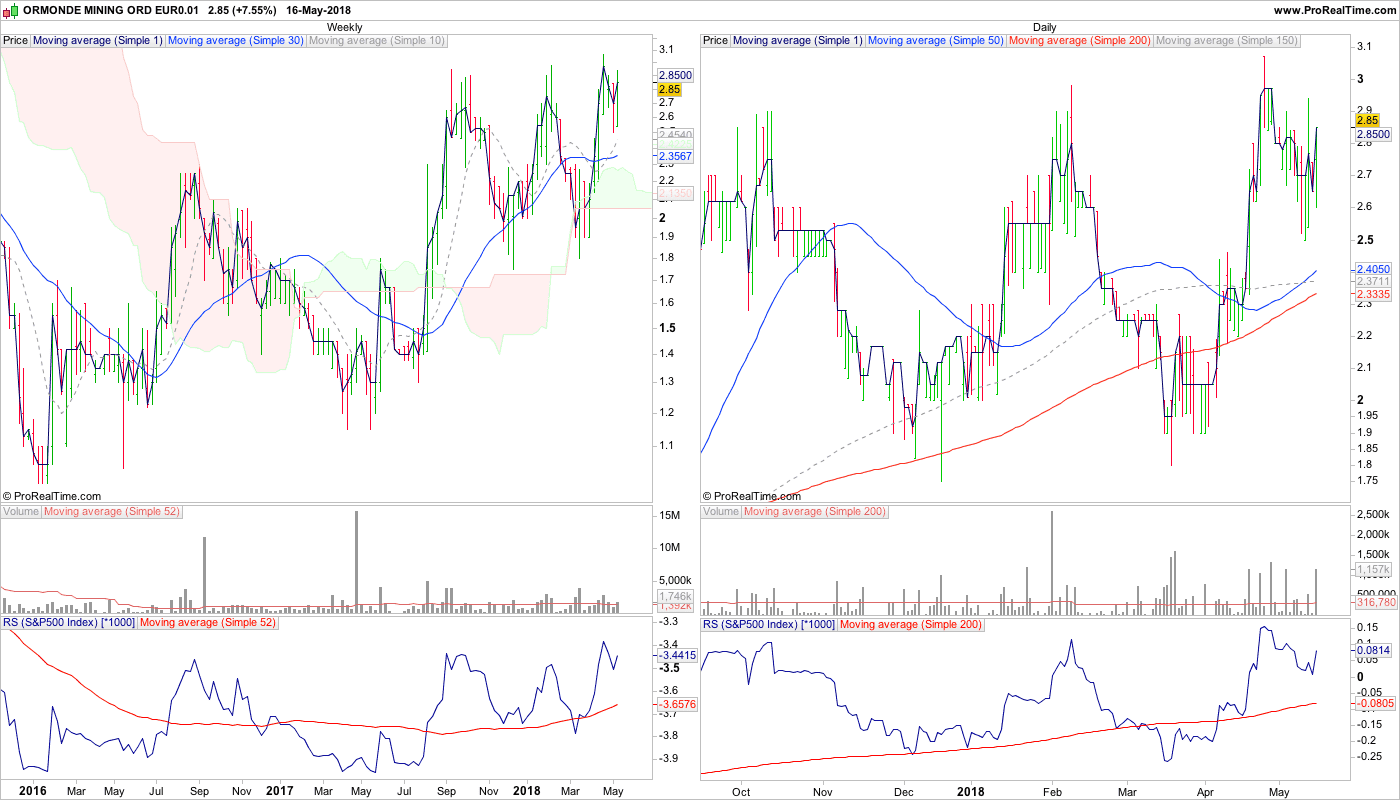The width and height of the screenshot is (1400, 800).
Task: Click Moving average (Simple 200) in Daily RS panel
Action: click(910, 624)
